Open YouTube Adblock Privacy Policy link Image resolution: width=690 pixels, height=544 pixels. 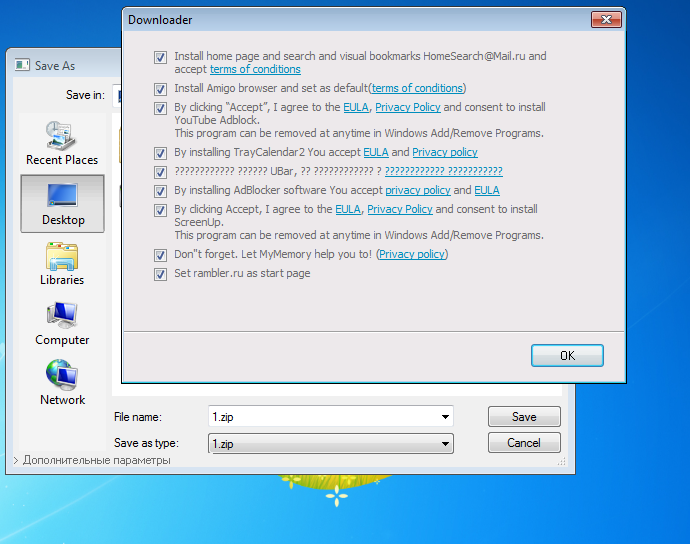click(407, 107)
